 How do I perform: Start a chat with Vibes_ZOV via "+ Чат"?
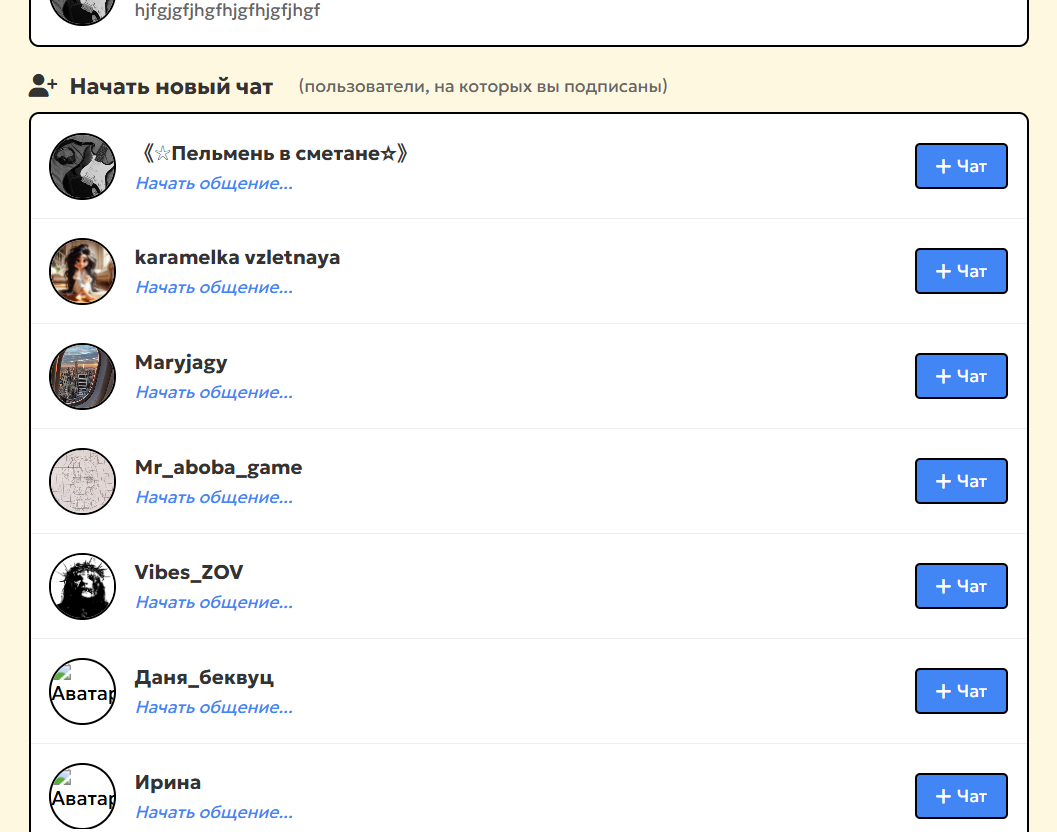pyautogui.click(x=961, y=586)
